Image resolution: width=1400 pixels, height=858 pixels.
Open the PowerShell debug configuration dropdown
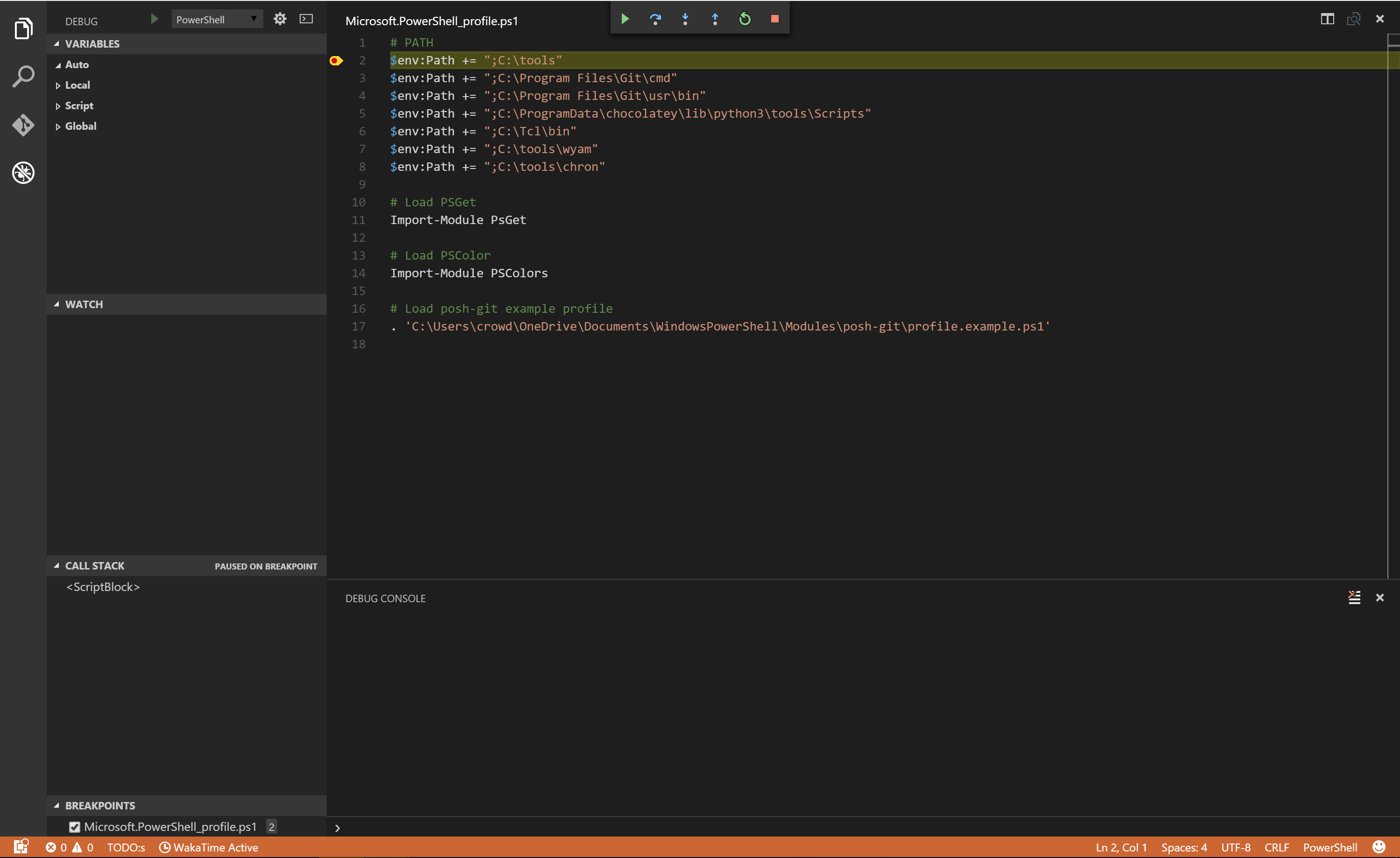(217, 19)
